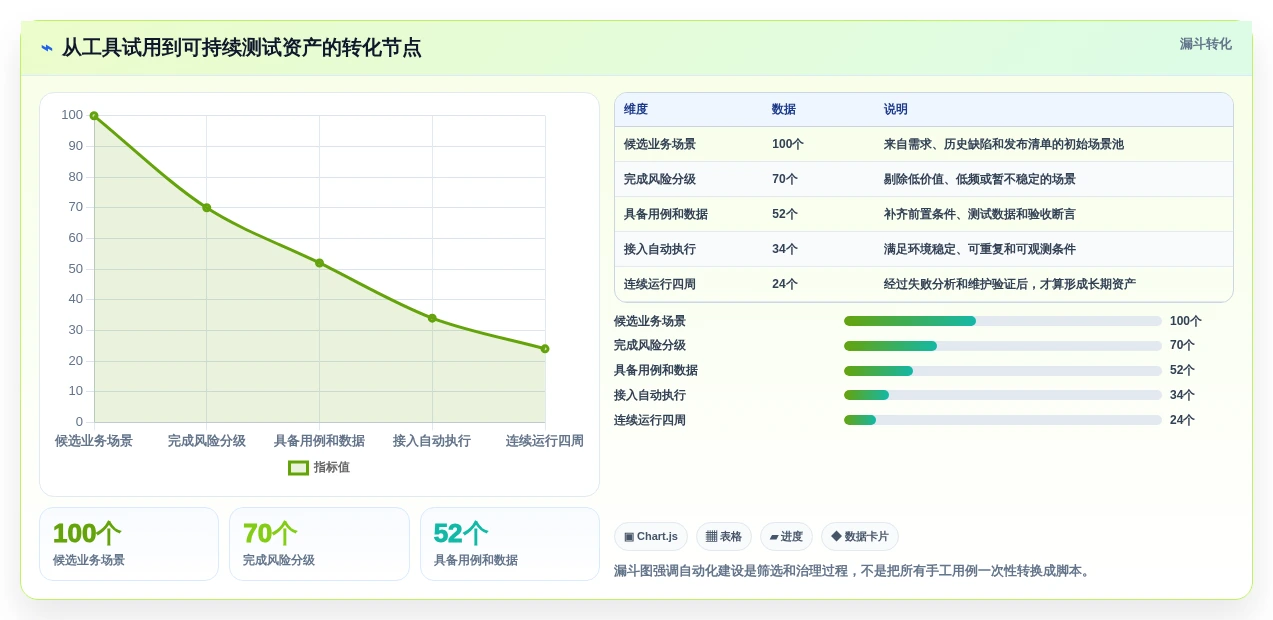The width and height of the screenshot is (1273, 620).
Task: Click description 补齐前置条件、测试数据和验收断言
Action: 980,214
